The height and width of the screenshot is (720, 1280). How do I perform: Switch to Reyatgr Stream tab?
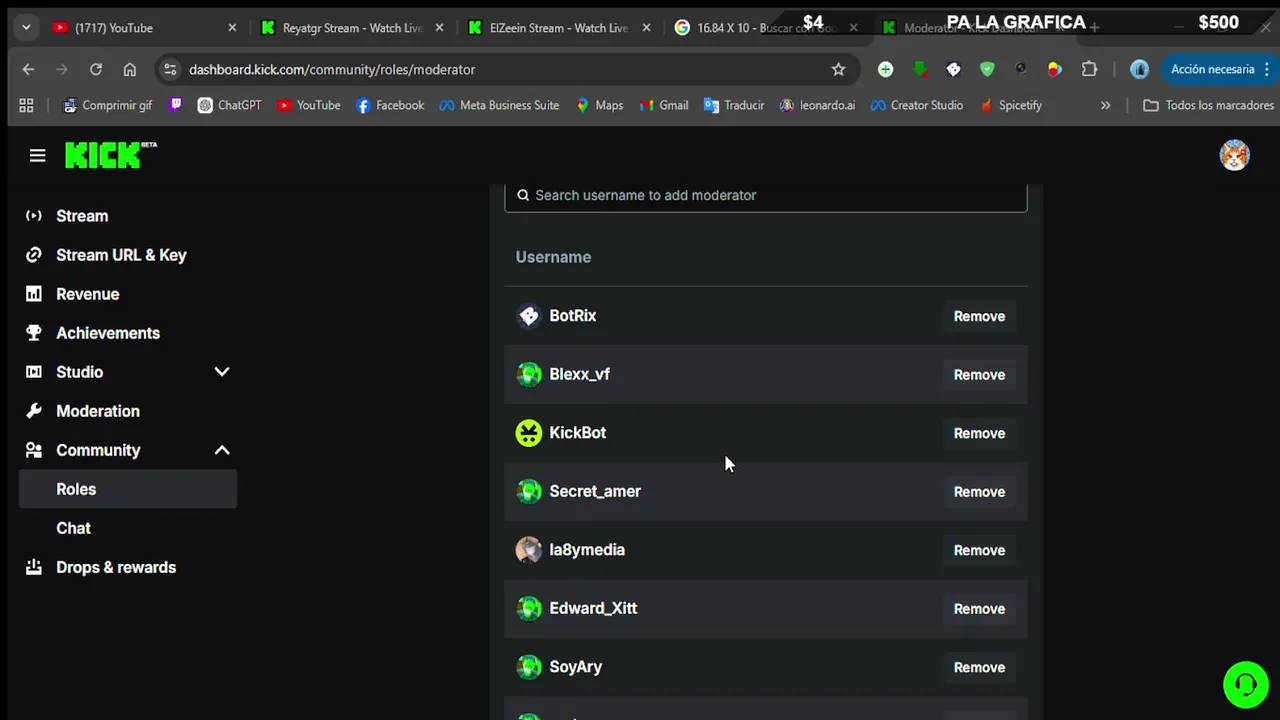point(351,28)
